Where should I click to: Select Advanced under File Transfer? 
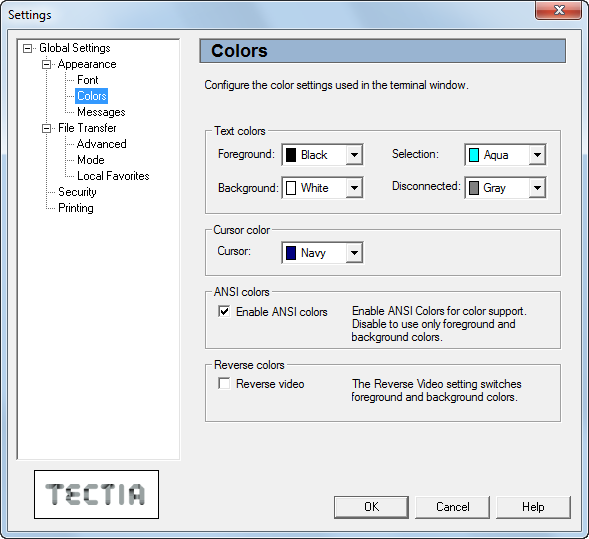coord(101,144)
